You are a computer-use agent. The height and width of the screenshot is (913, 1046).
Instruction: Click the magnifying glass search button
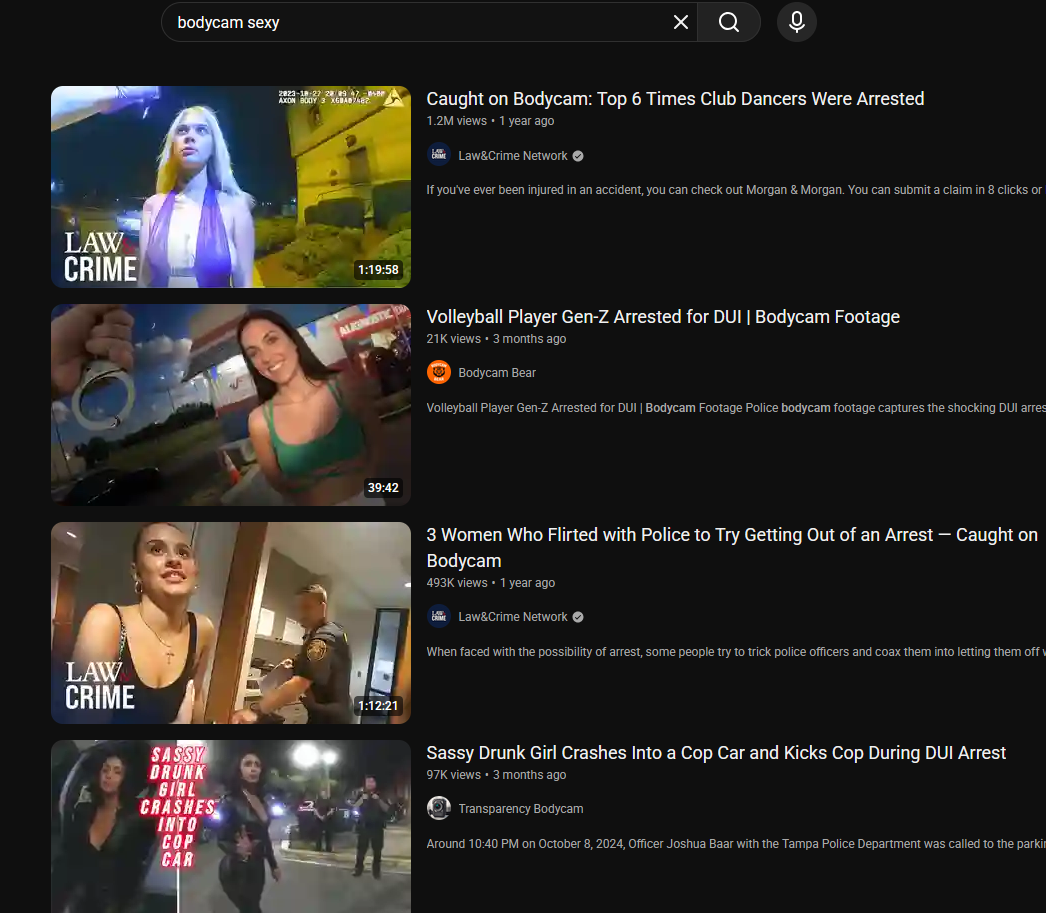coord(729,22)
